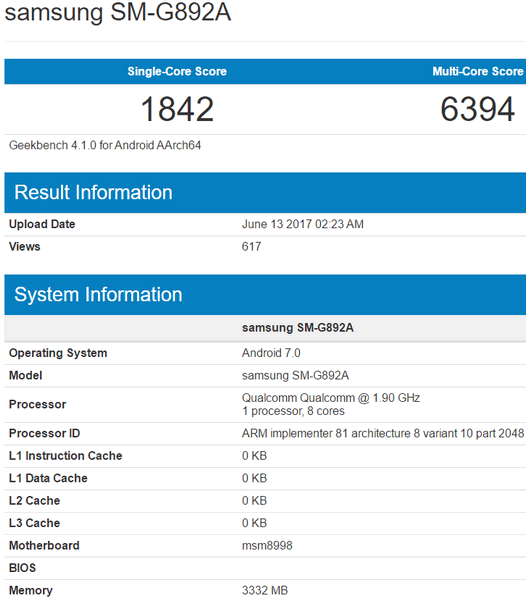This screenshot has height=604, width=526.
Task: Select the single-core score 1842
Action: point(177,109)
